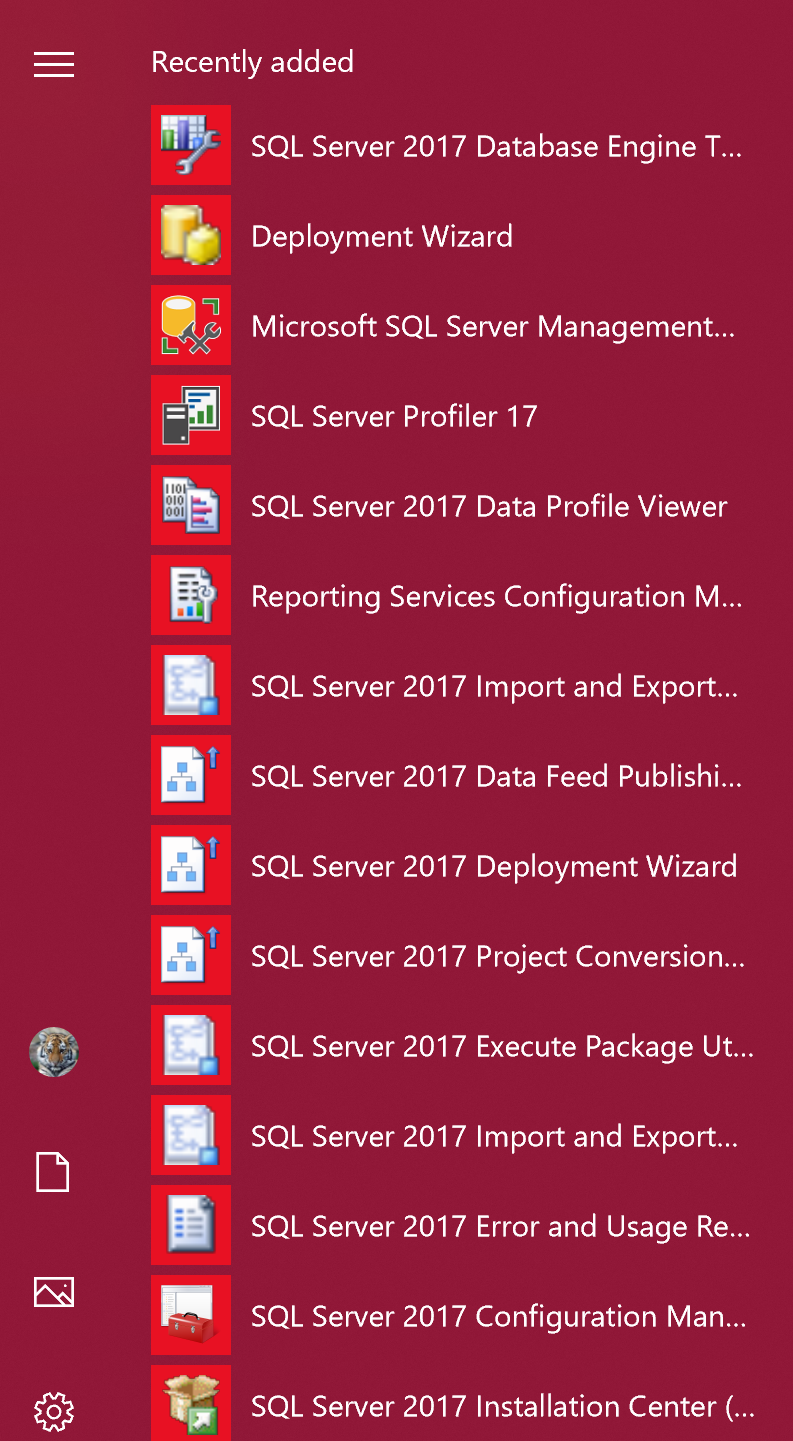Expand the Start menu navigation pane

53,64
